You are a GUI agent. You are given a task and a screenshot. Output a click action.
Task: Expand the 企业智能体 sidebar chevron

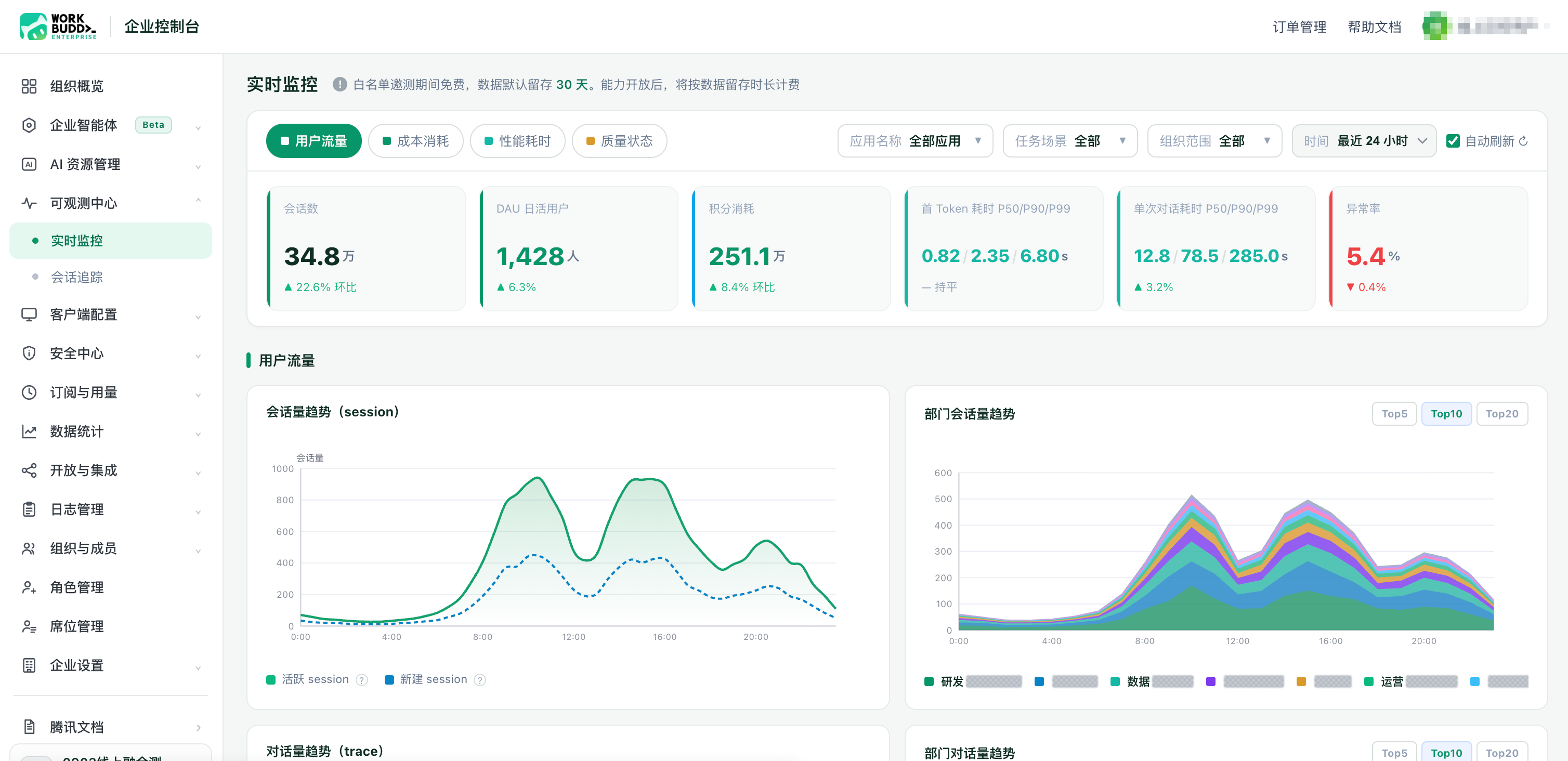tap(199, 127)
